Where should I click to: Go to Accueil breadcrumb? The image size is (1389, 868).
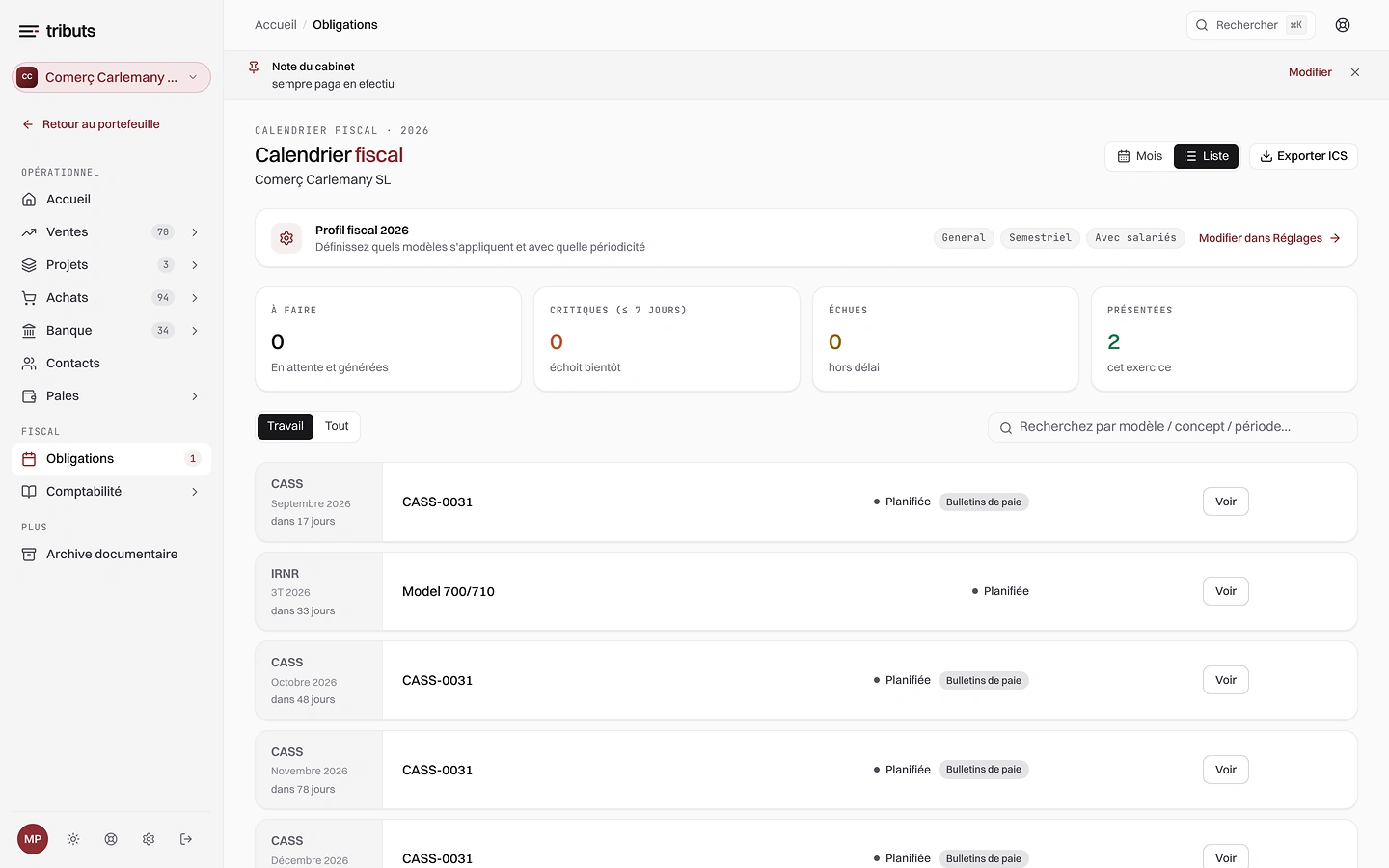276,25
